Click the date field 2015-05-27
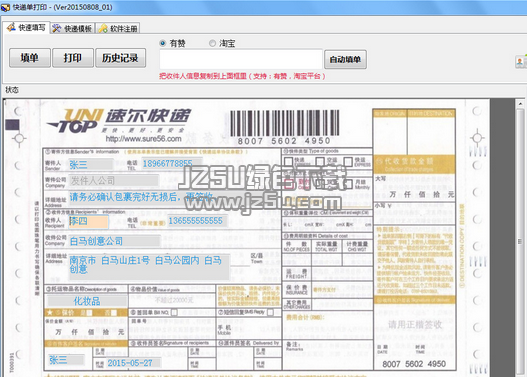 [133, 363]
